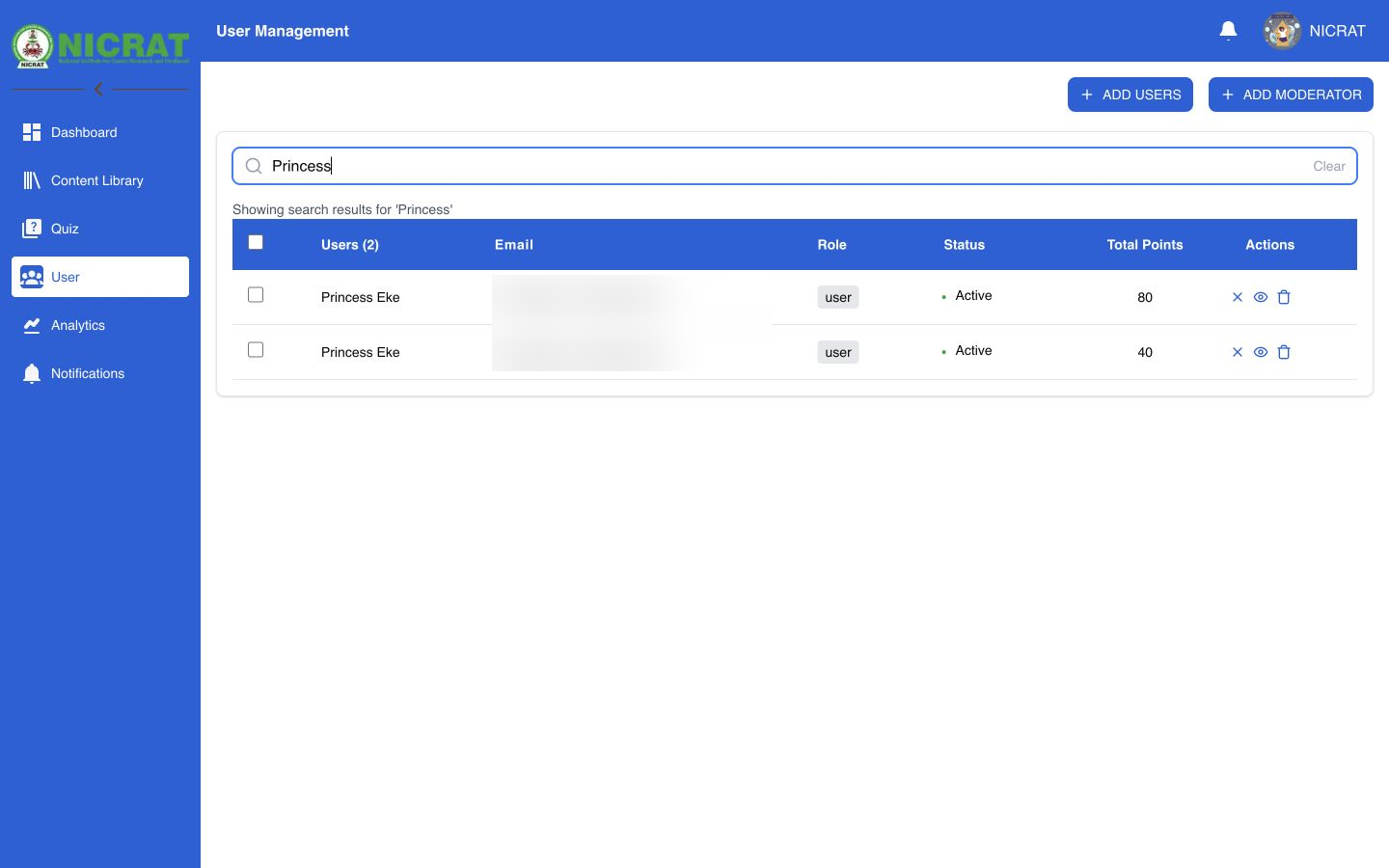Click the ADD USERS button
1389x868 pixels.
pyautogui.click(x=1130, y=95)
